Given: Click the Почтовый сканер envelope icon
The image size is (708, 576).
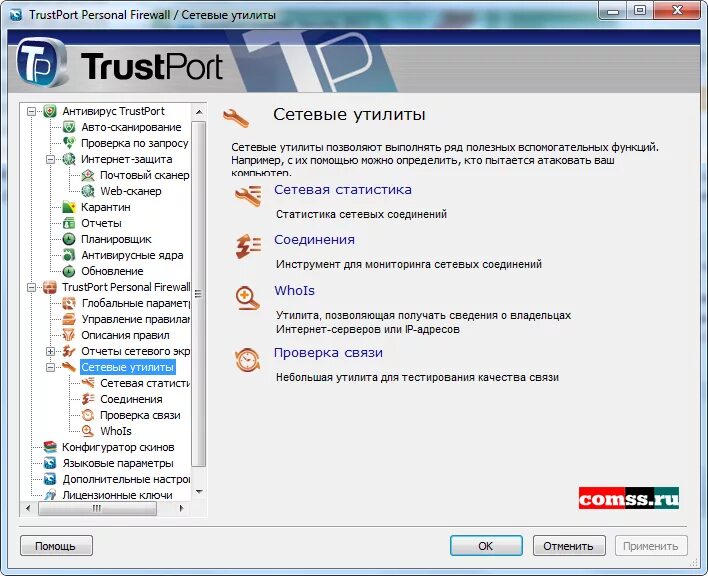Looking at the screenshot, I should tap(88, 175).
